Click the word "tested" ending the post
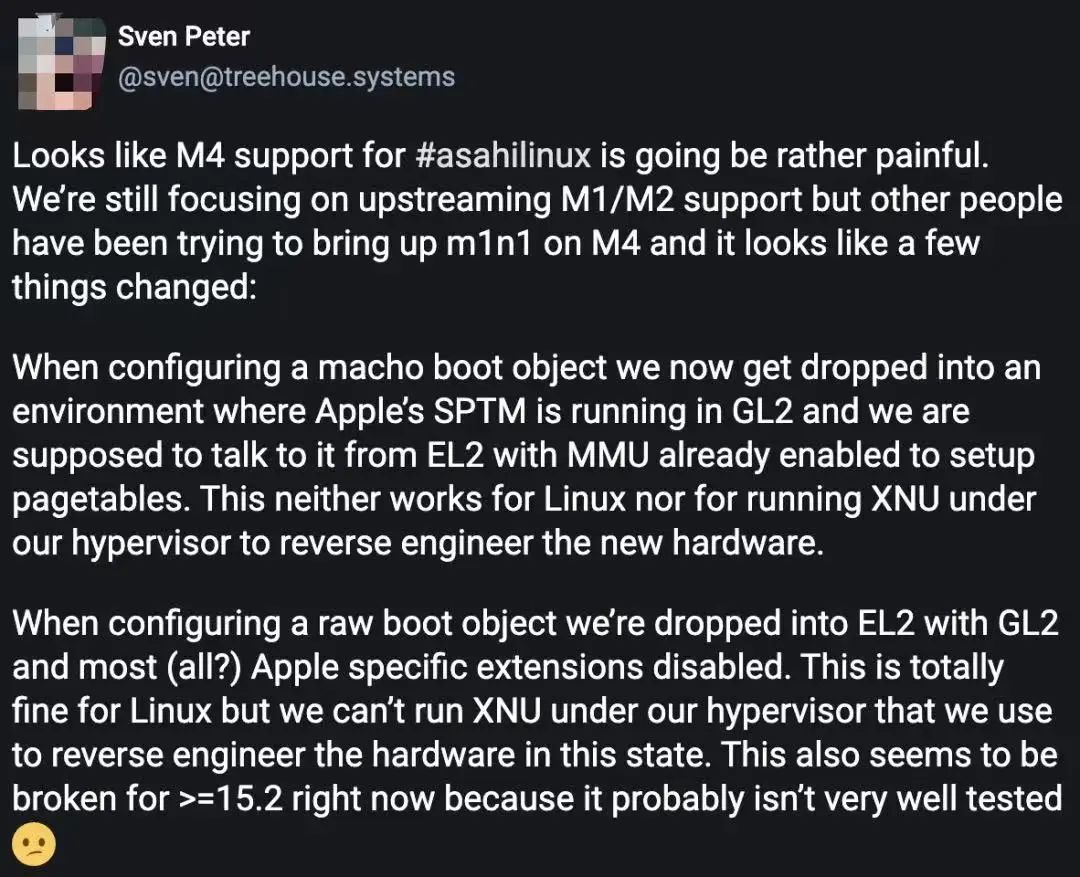The height and width of the screenshot is (877, 1080). 1009,798
